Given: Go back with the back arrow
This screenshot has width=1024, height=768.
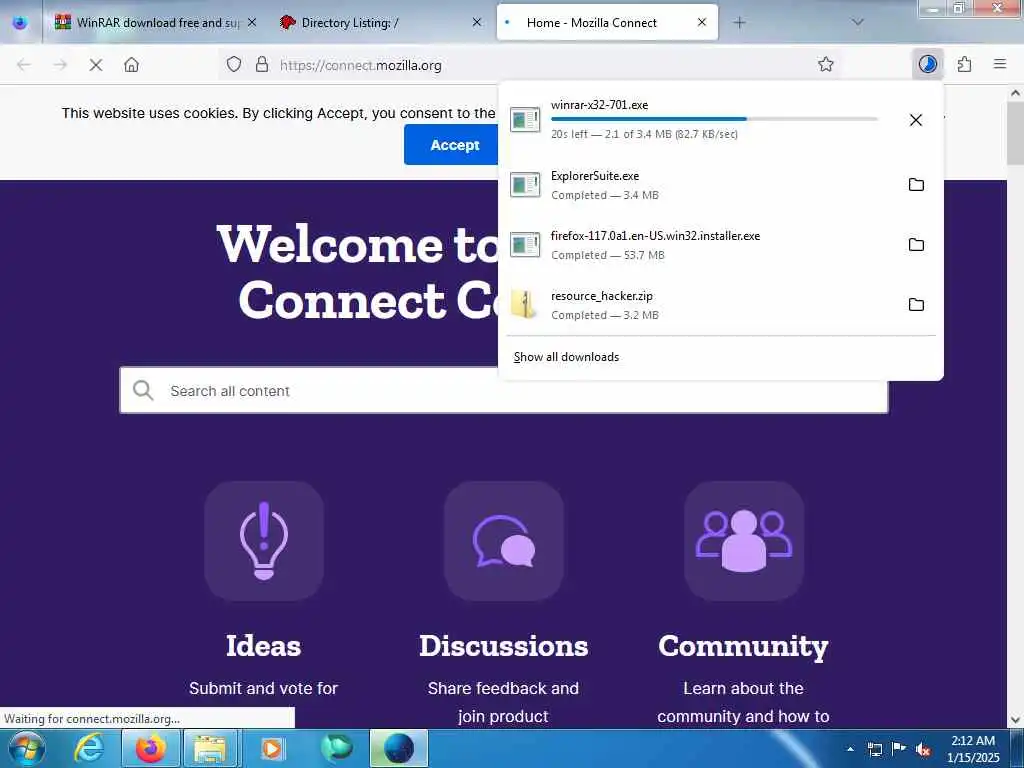Looking at the screenshot, I should 24,65.
